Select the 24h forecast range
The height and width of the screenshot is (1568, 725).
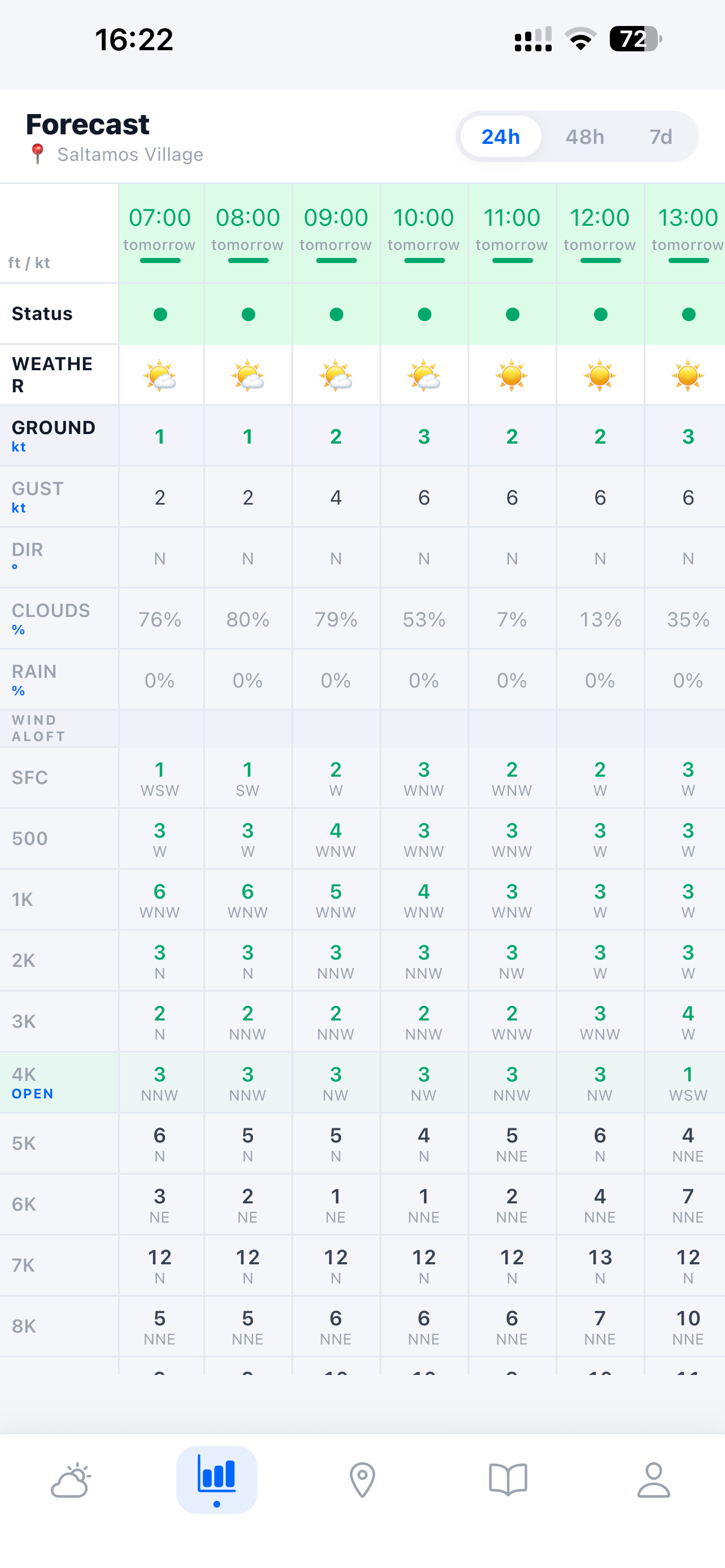[x=500, y=137]
